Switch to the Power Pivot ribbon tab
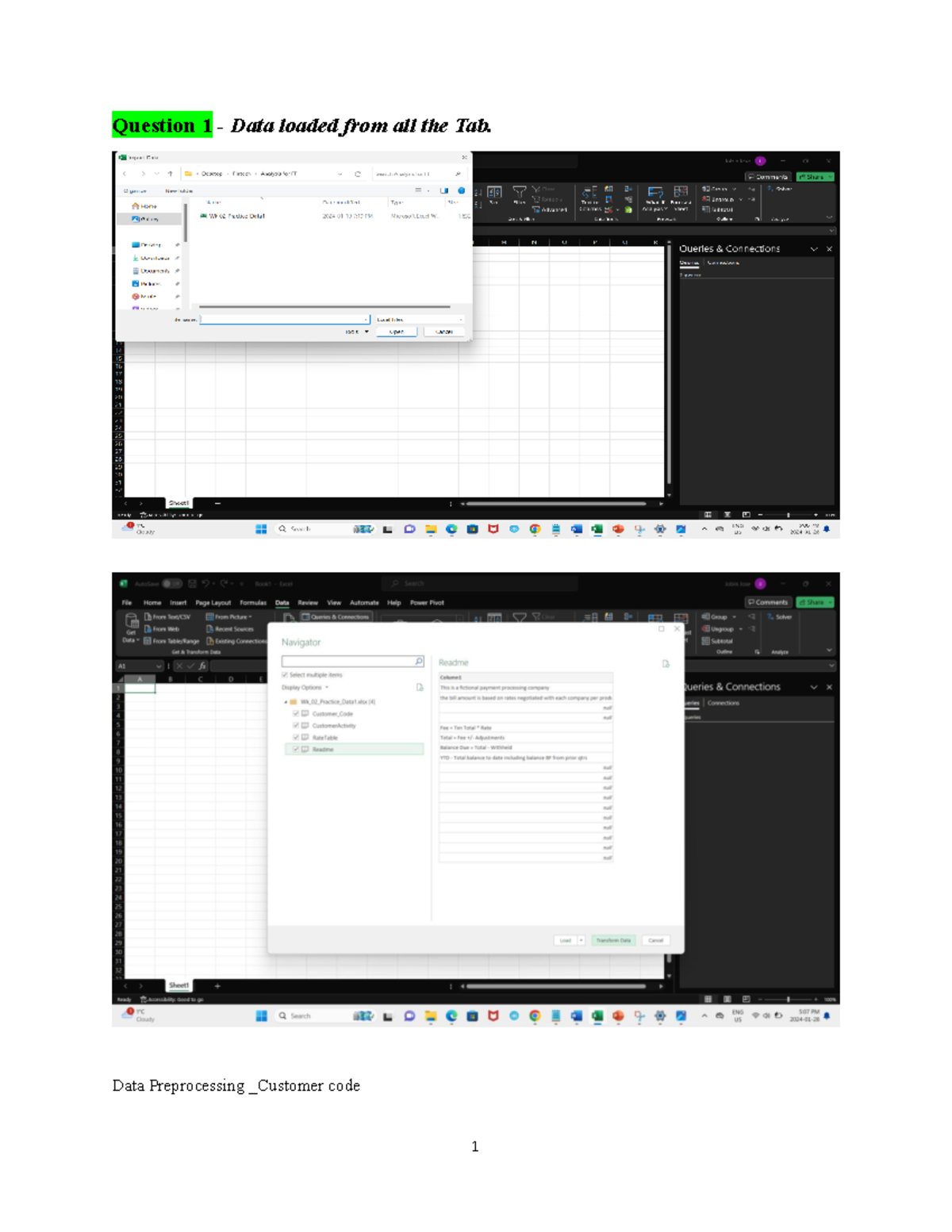952x1232 pixels. [x=426, y=603]
